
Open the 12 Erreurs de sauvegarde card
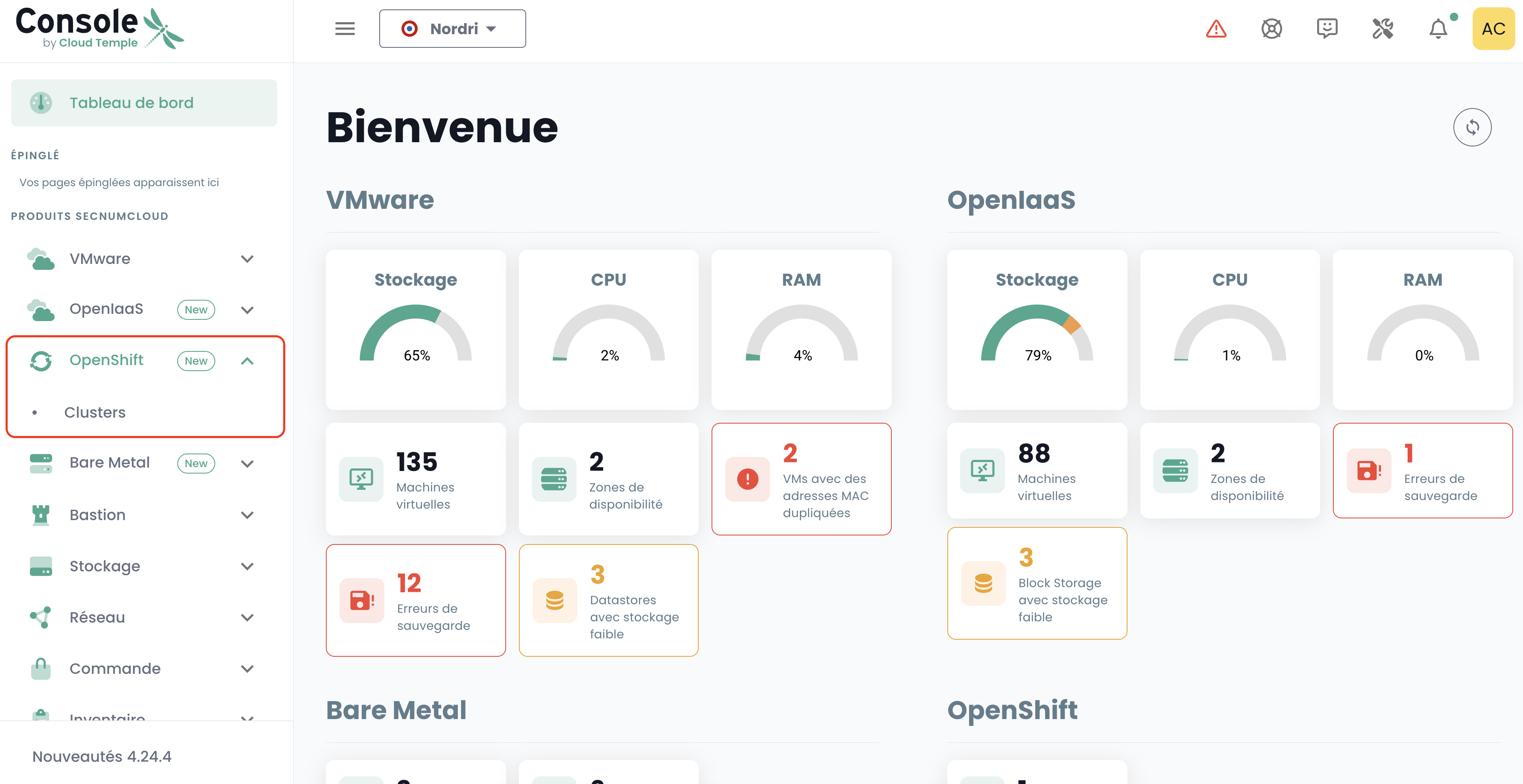pos(416,600)
